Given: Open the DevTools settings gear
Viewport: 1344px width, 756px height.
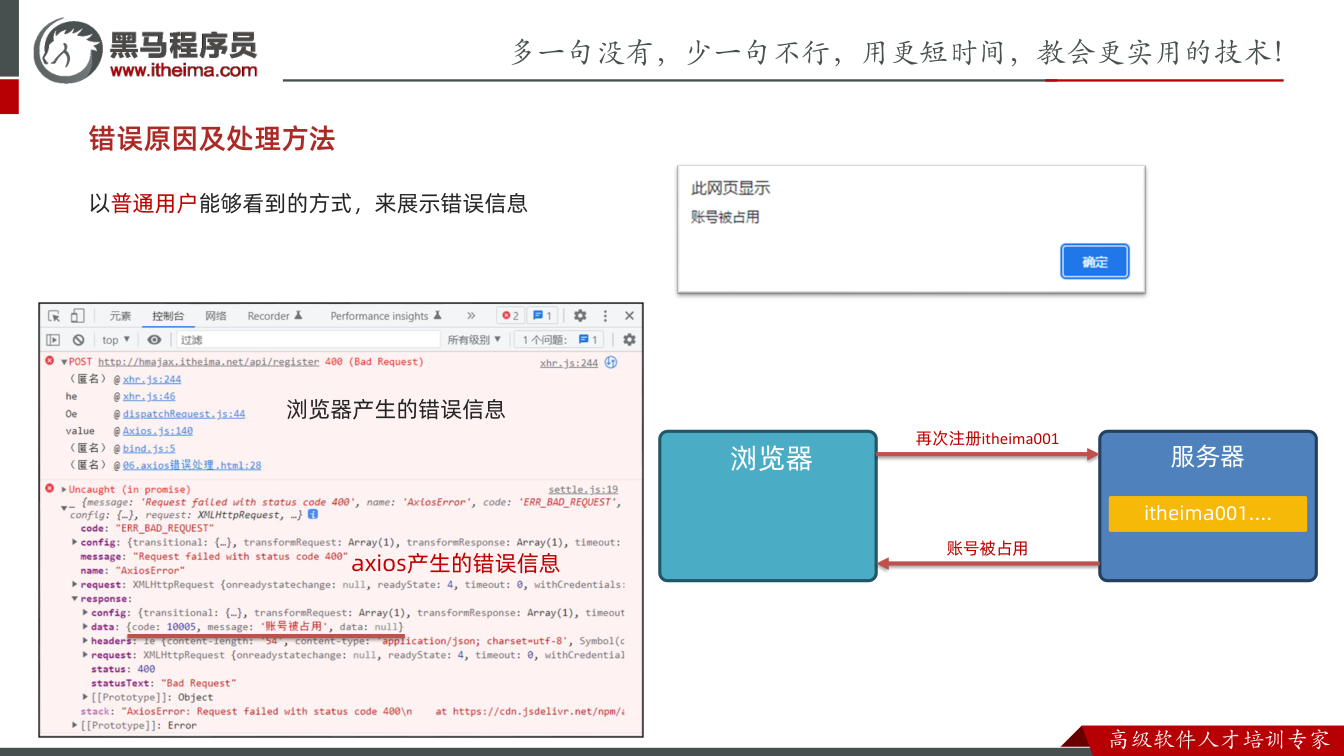Looking at the screenshot, I should pyautogui.click(x=580, y=316).
